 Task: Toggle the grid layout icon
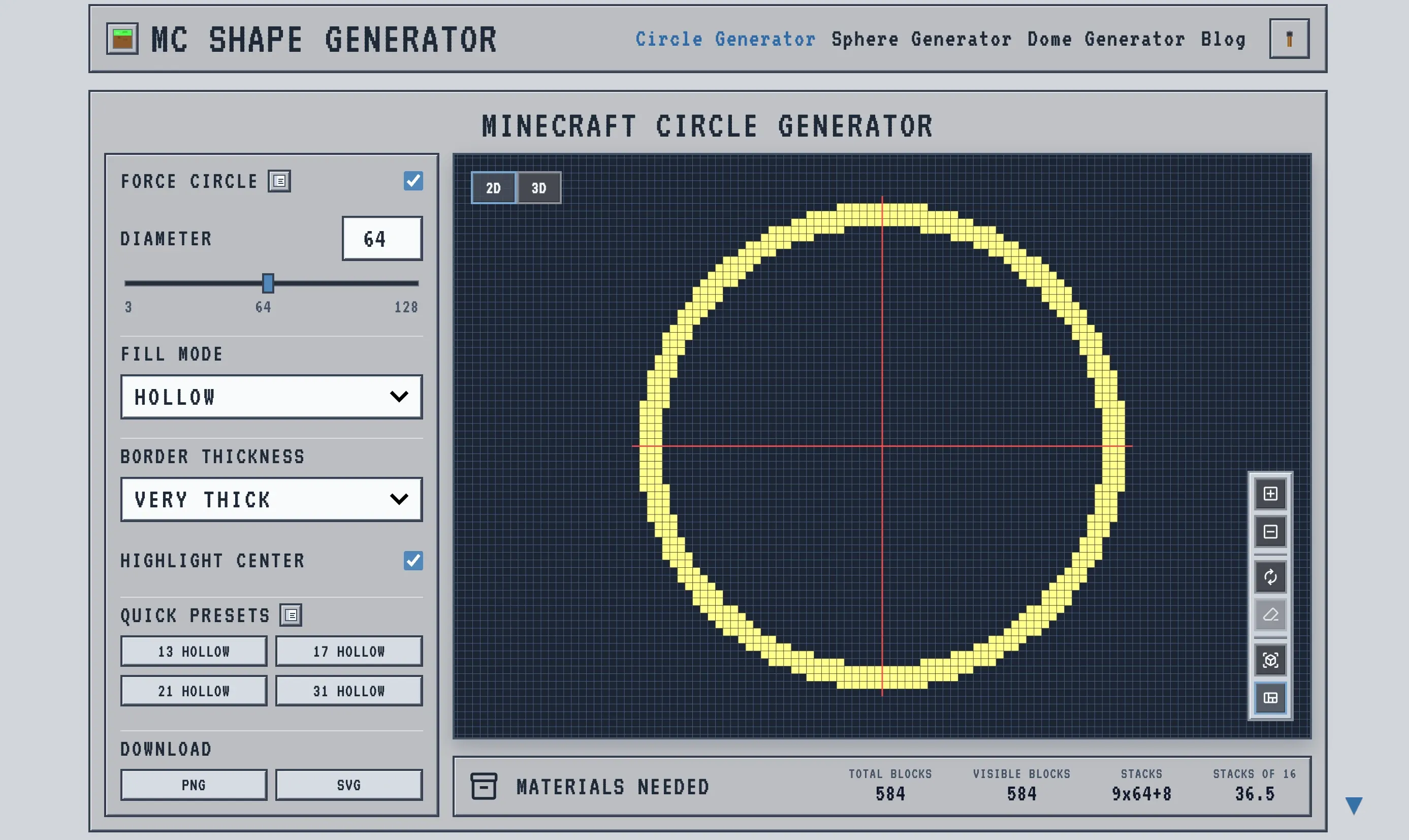pyautogui.click(x=1270, y=698)
